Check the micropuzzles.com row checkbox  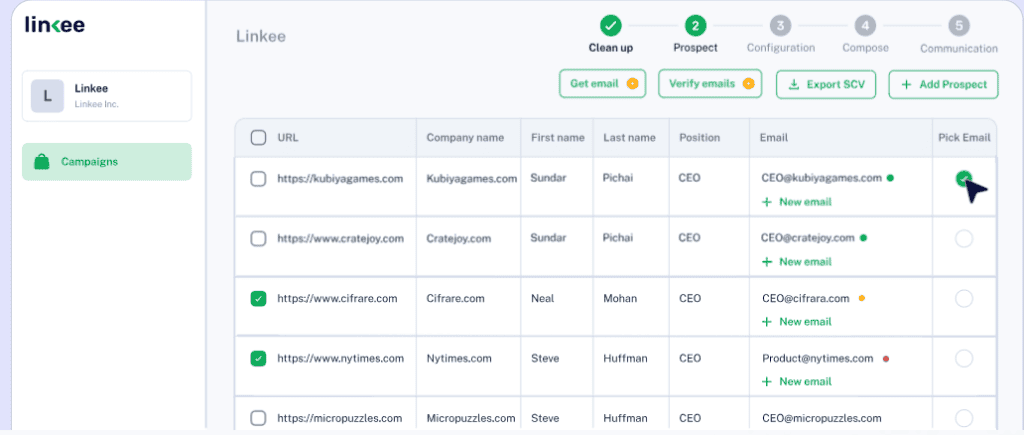pos(259,418)
